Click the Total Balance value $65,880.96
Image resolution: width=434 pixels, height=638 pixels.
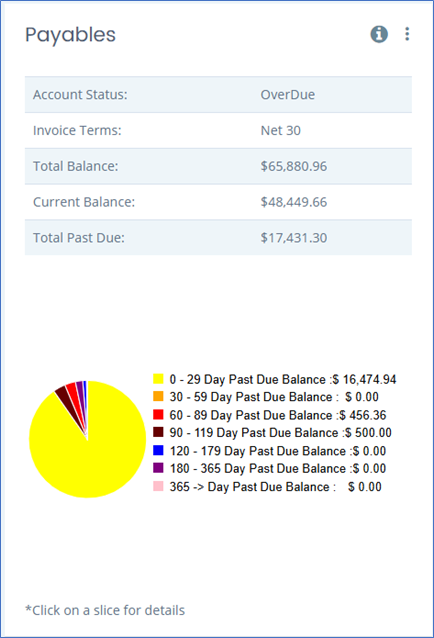[294, 166]
